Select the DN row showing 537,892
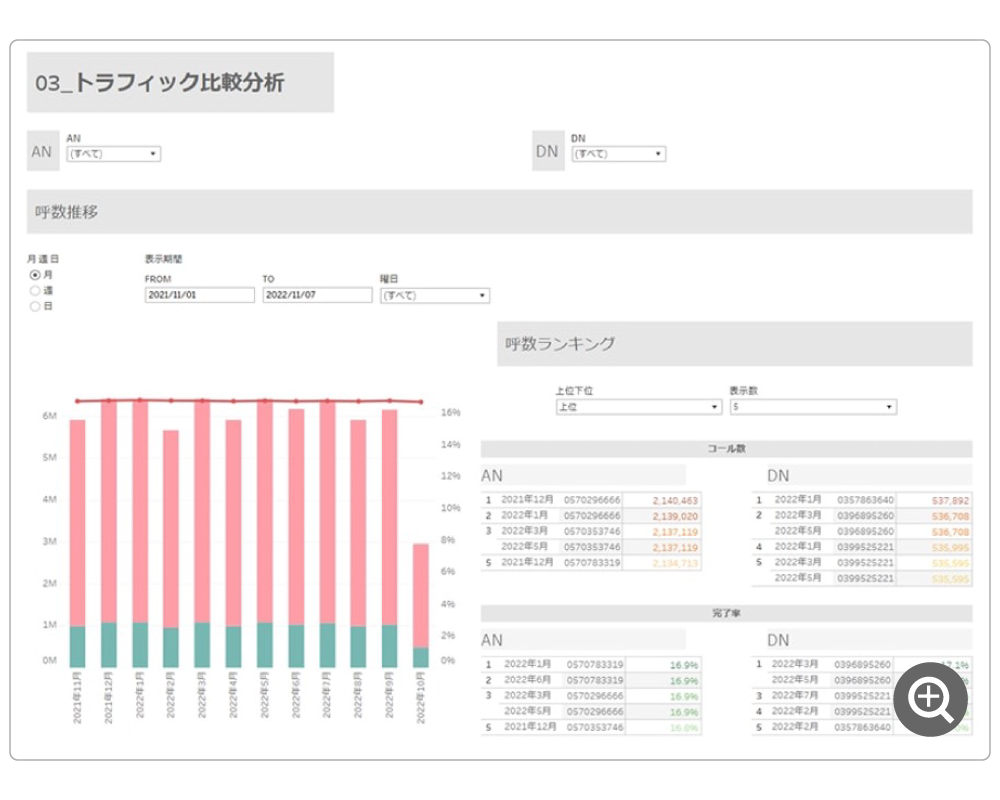This screenshot has height=800, width=1000. pos(862,500)
